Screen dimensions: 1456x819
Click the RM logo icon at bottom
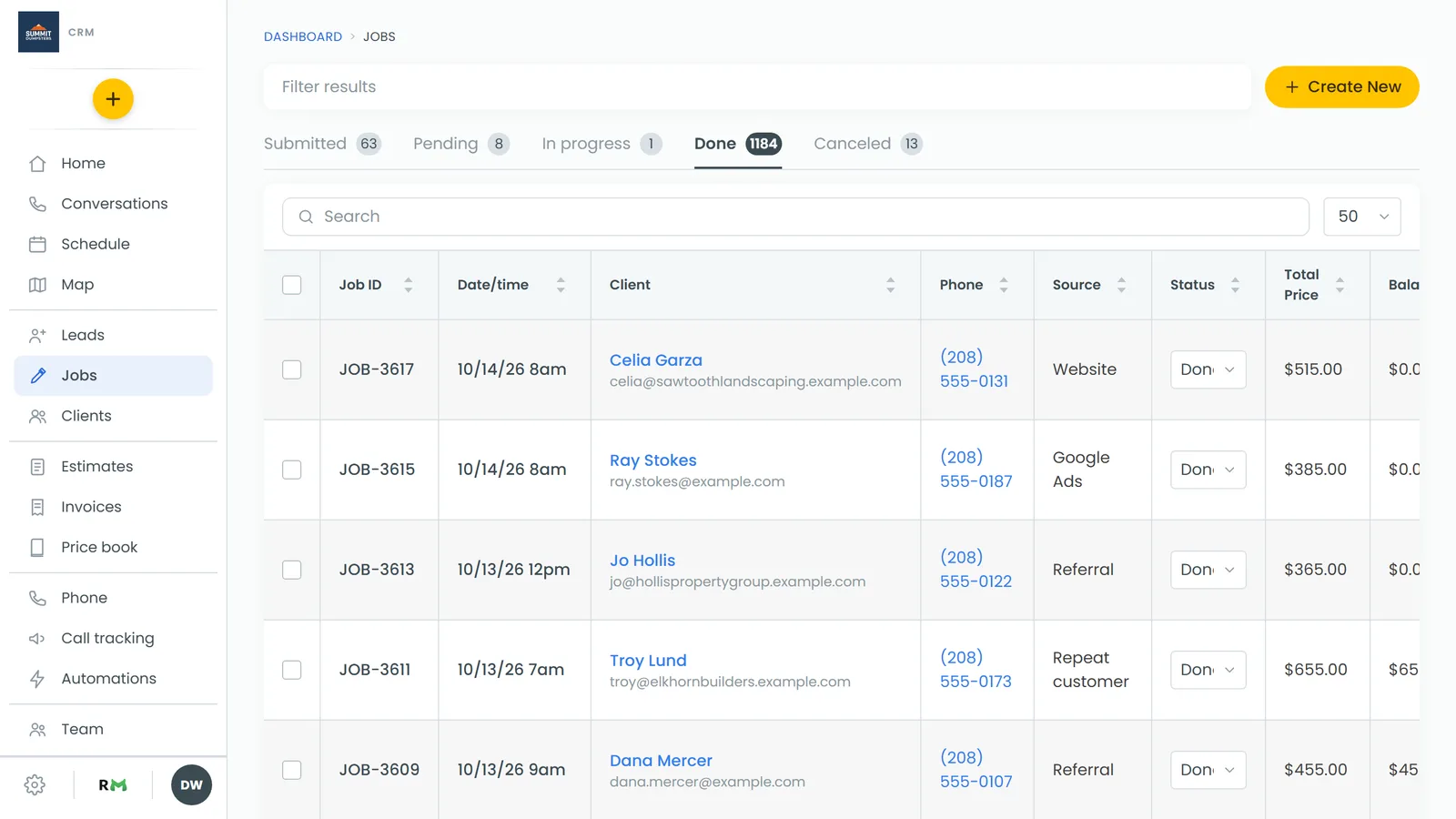pyautogui.click(x=113, y=785)
